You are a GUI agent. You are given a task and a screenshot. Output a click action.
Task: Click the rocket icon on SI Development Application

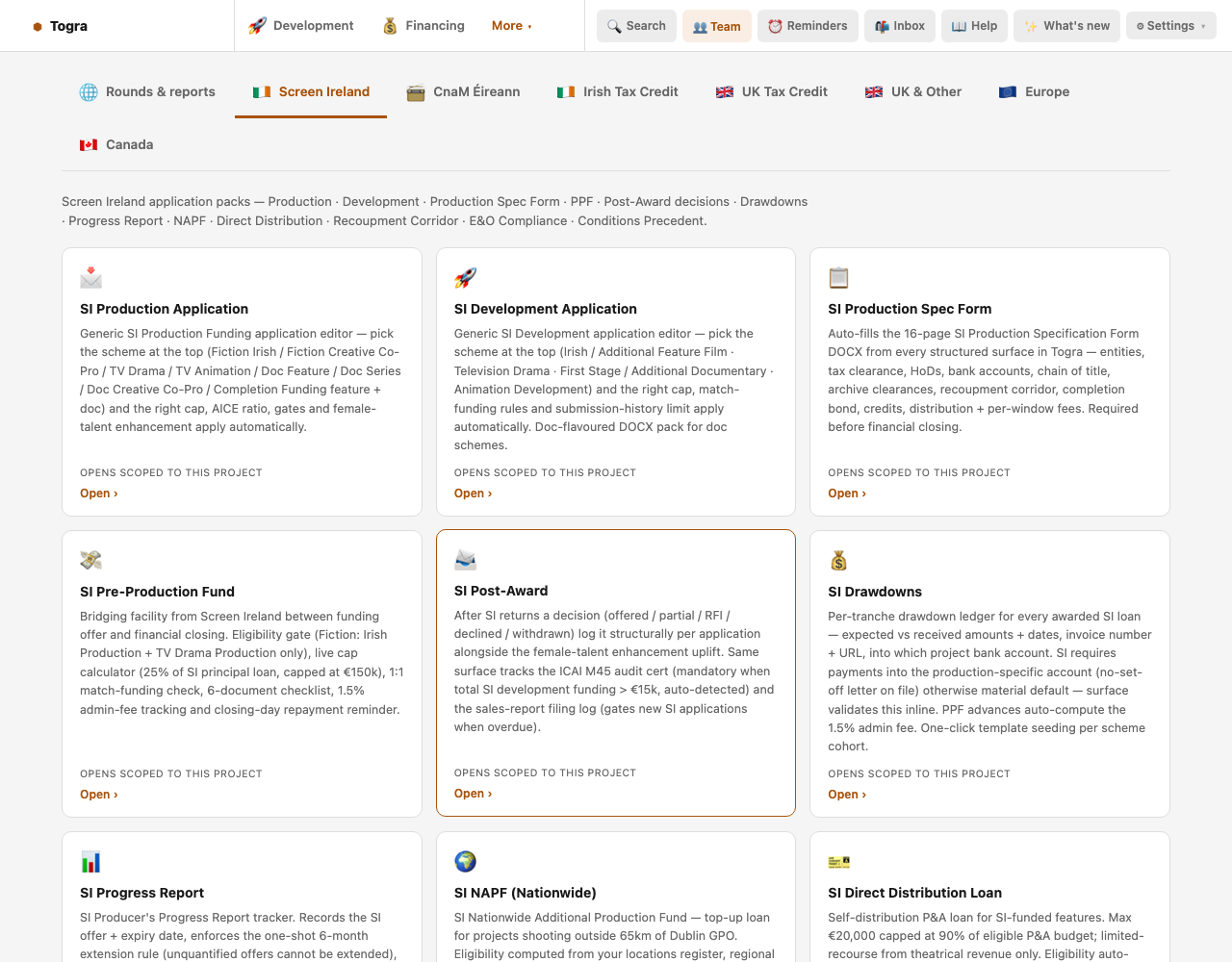466,278
